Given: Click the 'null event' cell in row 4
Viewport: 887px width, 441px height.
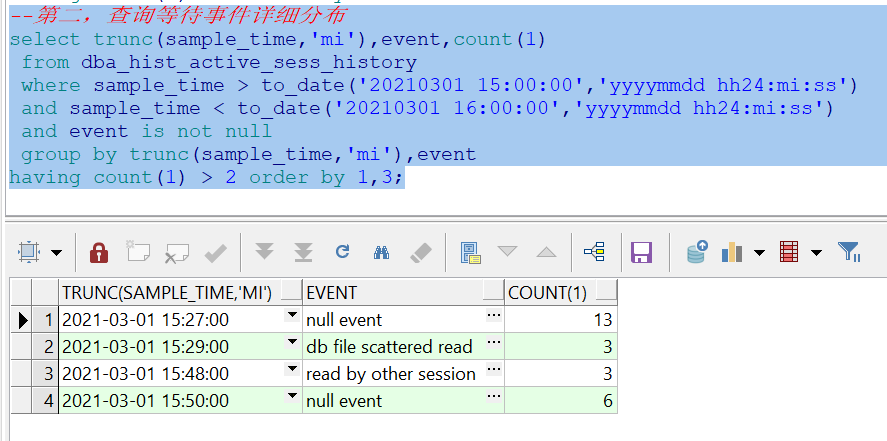Looking at the screenshot, I should click(403, 400).
